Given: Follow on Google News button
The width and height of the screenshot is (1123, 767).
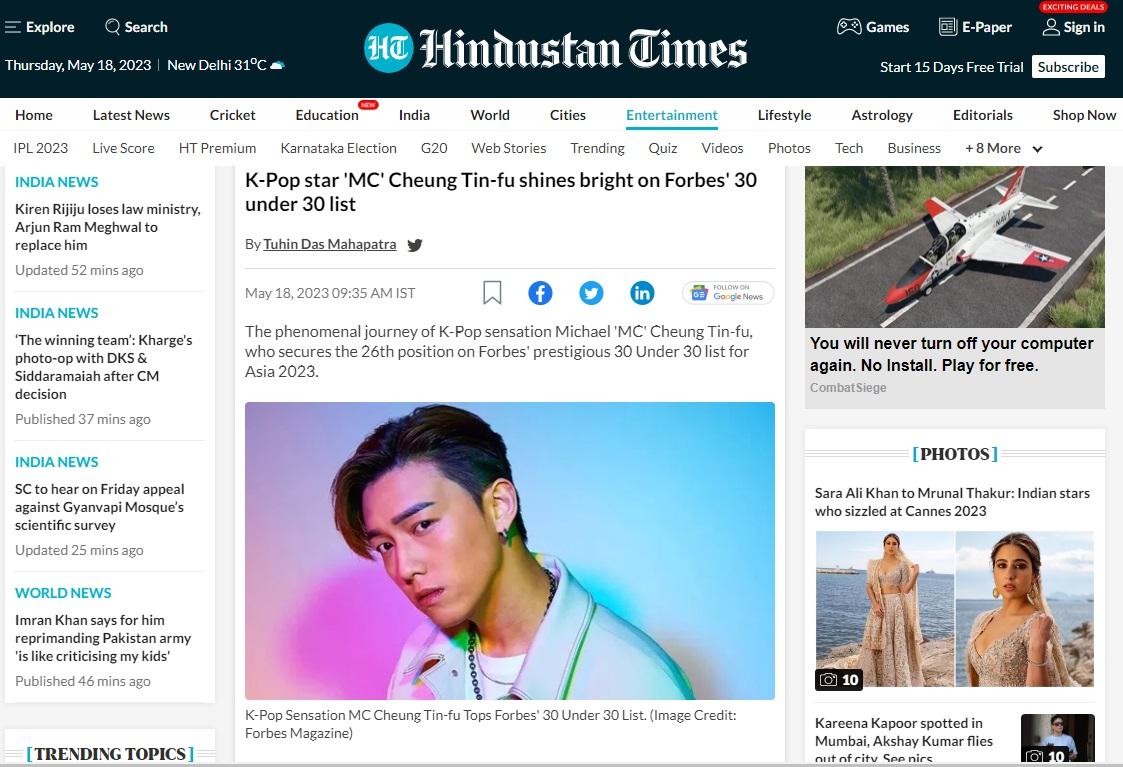Looking at the screenshot, I should click(728, 293).
